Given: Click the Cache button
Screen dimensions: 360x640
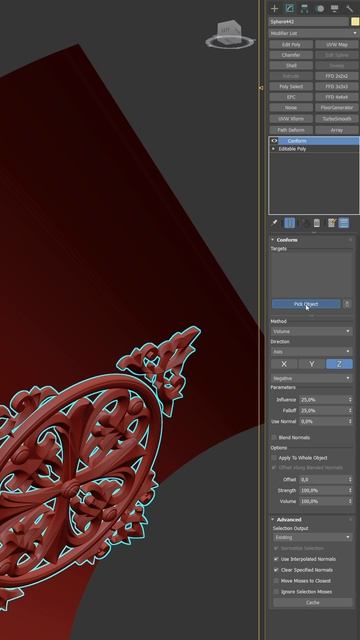Looking at the screenshot, I should (313, 602).
